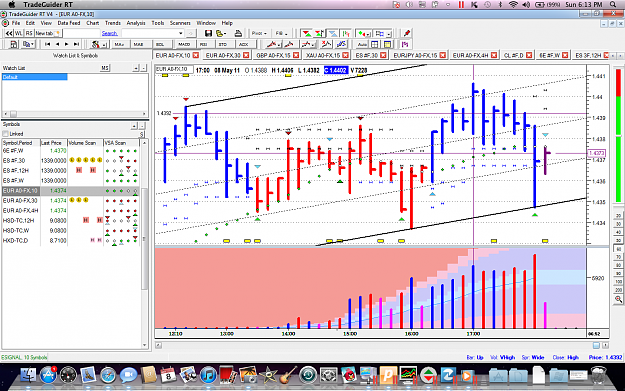This screenshot has width=625, height=391.
Task: Open the symbol search combo box
Action: pyautogui.click(x=153, y=33)
